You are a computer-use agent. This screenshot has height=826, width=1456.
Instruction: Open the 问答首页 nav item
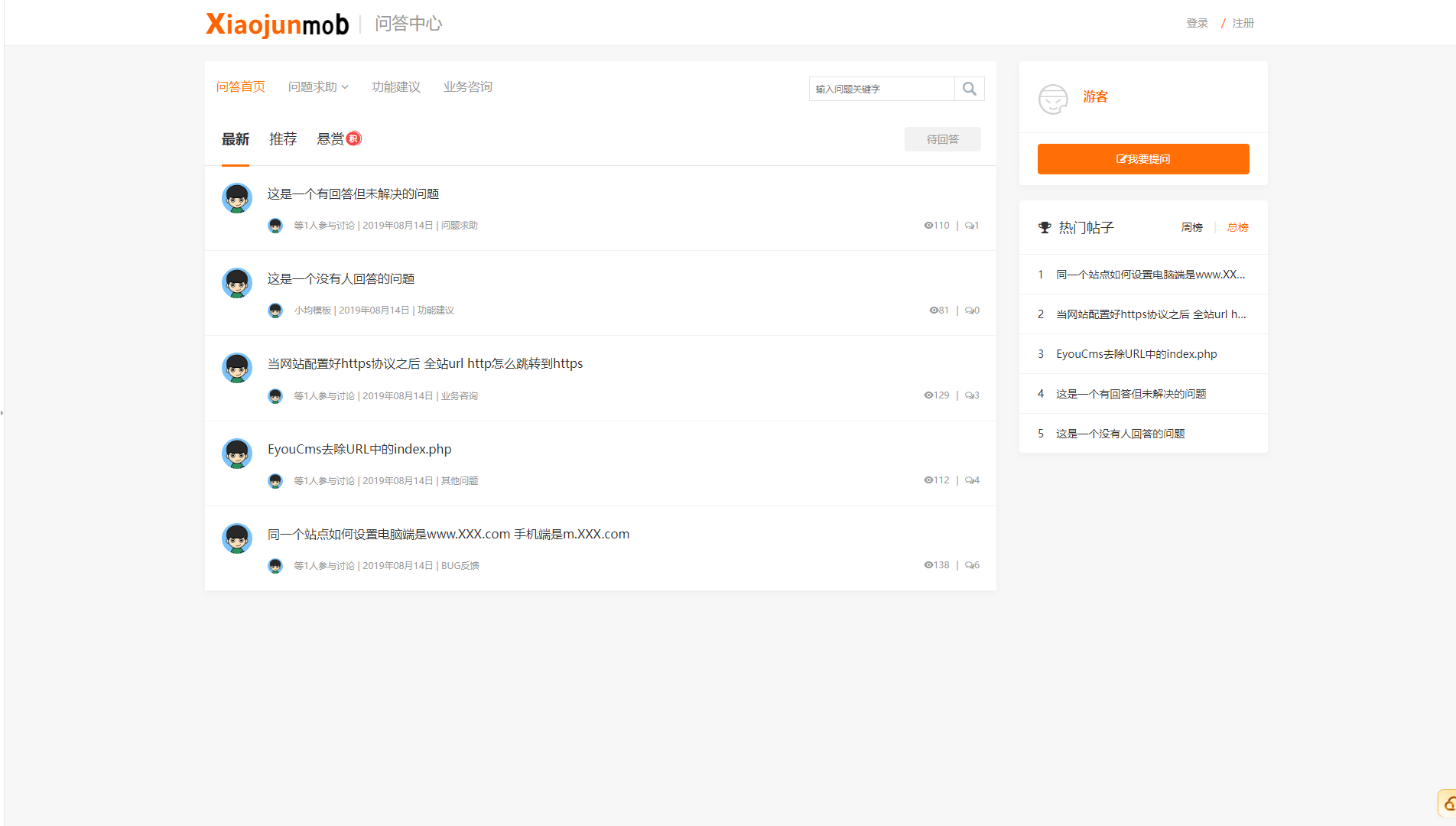tap(241, 87)
